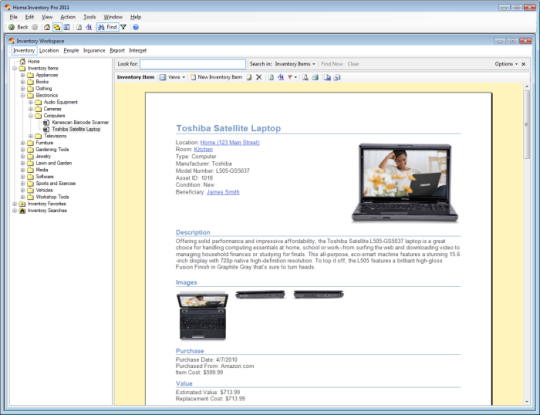The image size is (540, 415).
Task: Open the Action menu
Action: (x=68, y=17)
